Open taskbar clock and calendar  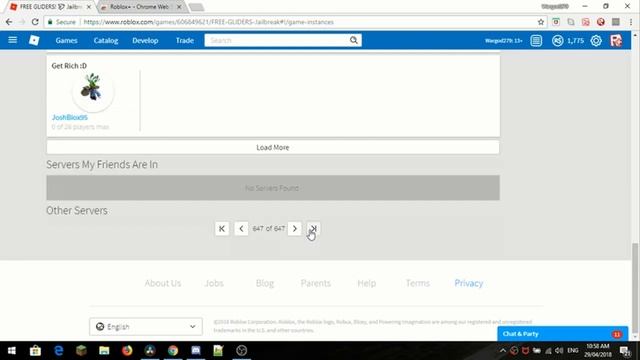pos(598,351)
